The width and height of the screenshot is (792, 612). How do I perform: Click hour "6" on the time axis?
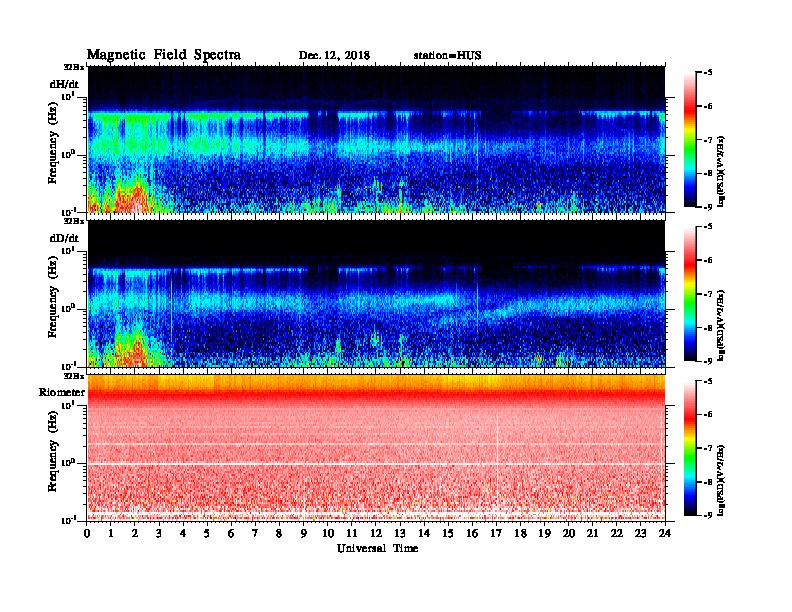(x=231, y=533)
